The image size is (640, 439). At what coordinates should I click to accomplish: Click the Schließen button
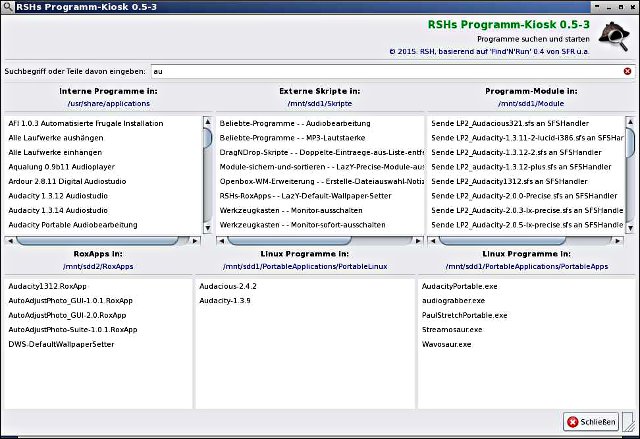[591, 421]
